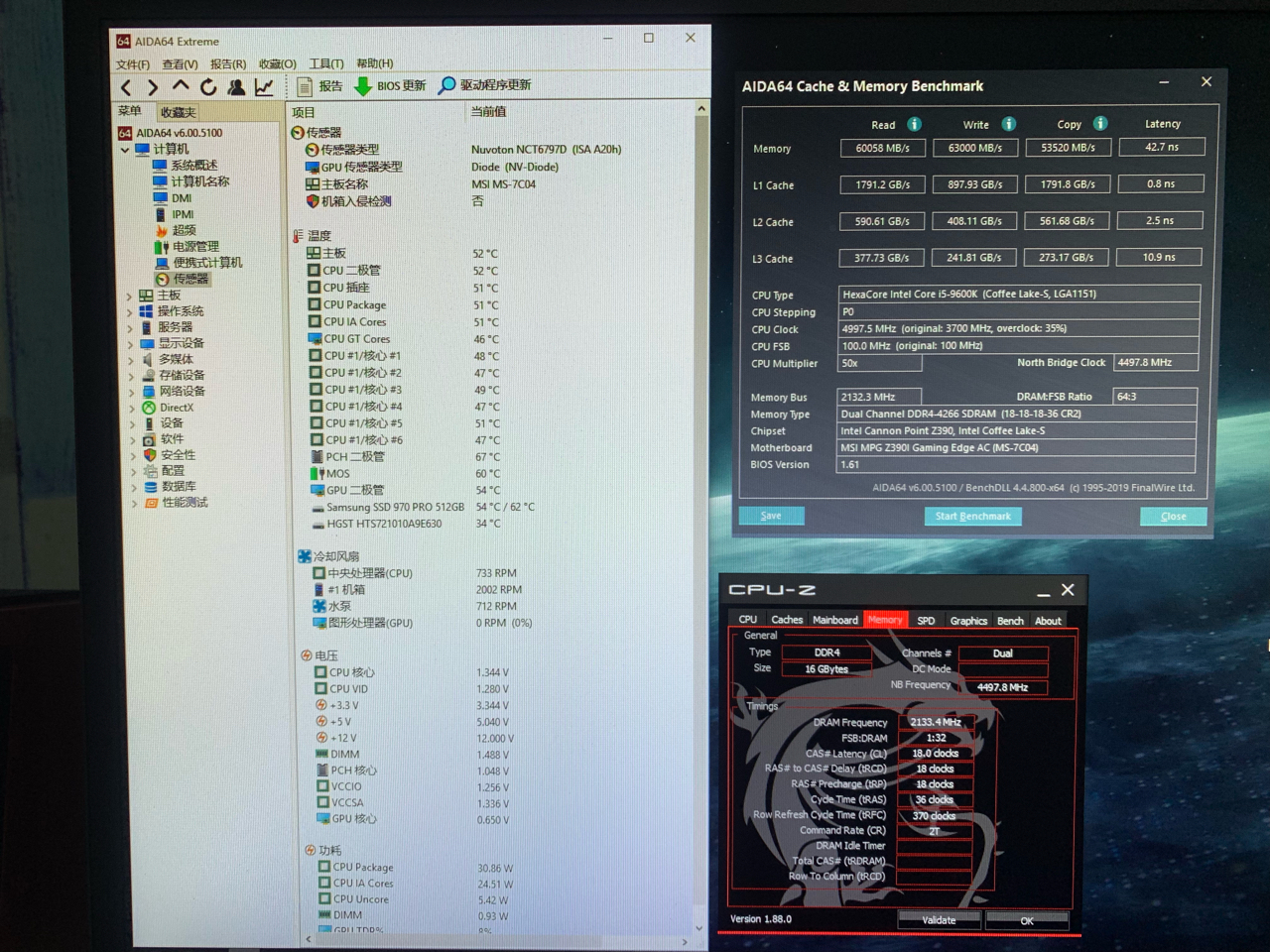Image resolution: width=1270 pixels, height=952 pixels.
Task: Open the 帮助(H) menu
Action: (x=375, y=63)
